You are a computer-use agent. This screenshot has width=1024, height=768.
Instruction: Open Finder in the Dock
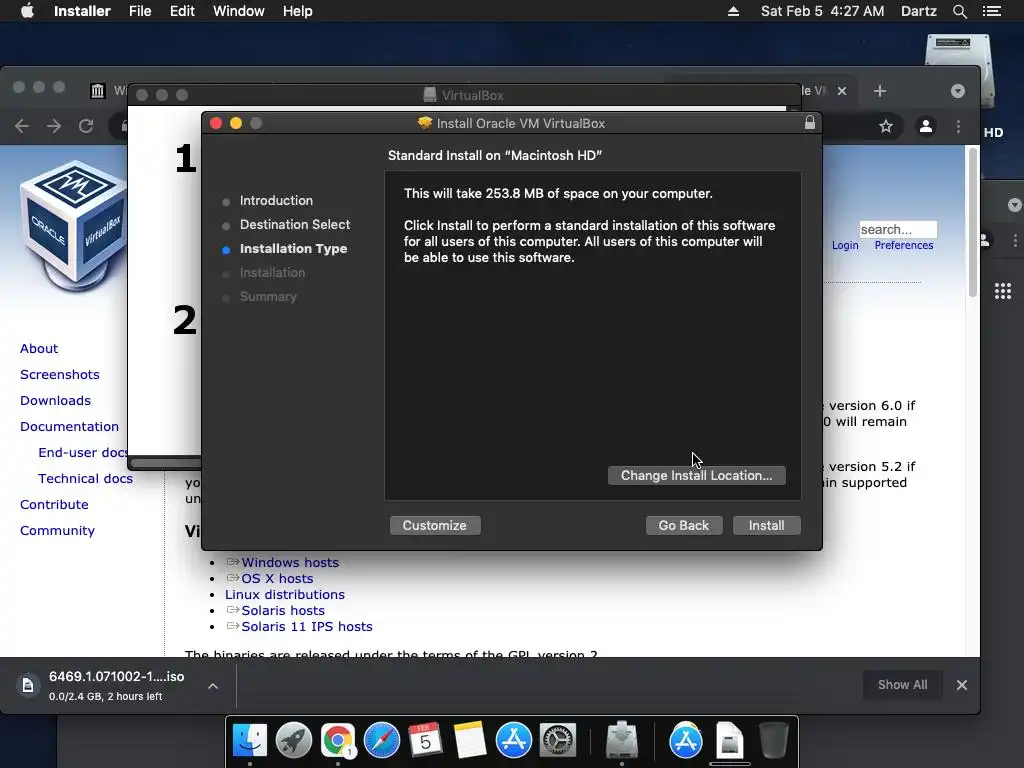(250, 741)
